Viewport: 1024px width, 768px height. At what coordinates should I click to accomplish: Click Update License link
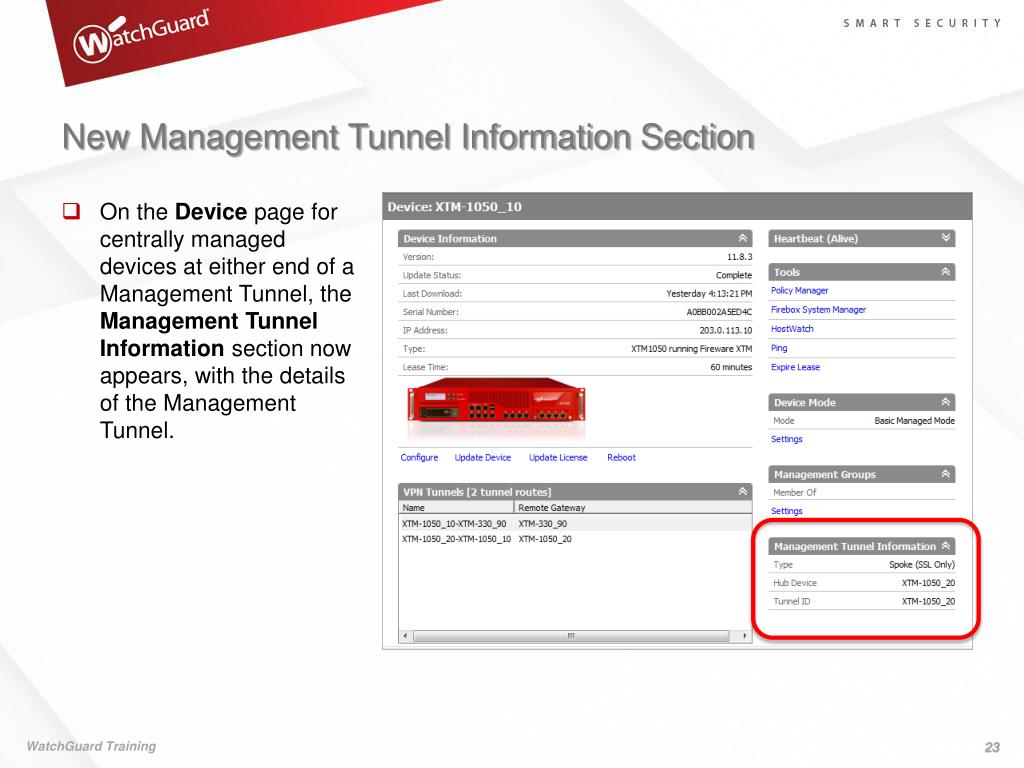point(558,458)
